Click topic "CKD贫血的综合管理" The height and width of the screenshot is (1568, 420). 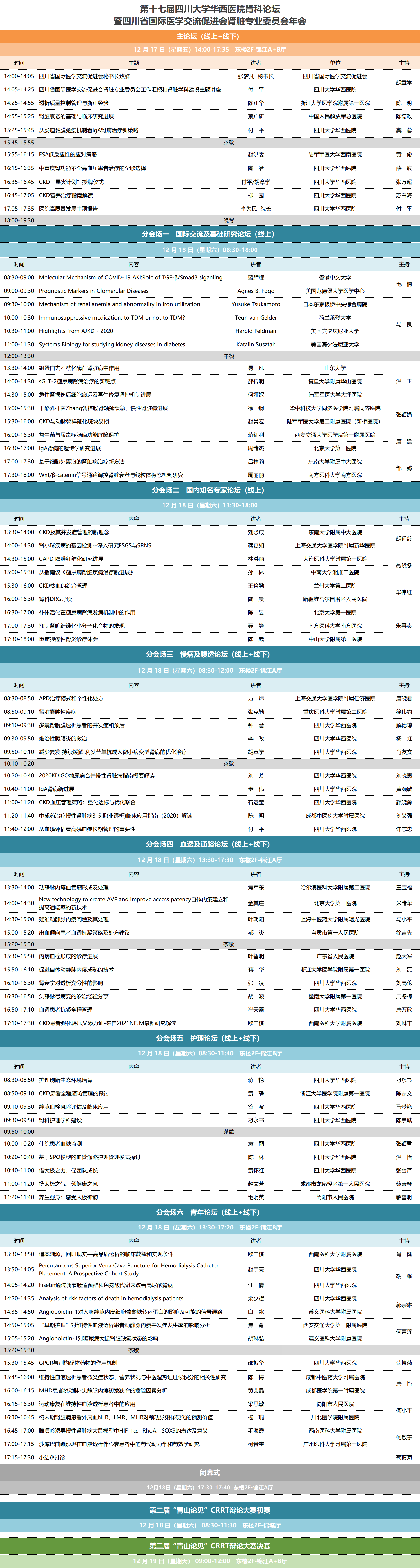tap(63, 586)
